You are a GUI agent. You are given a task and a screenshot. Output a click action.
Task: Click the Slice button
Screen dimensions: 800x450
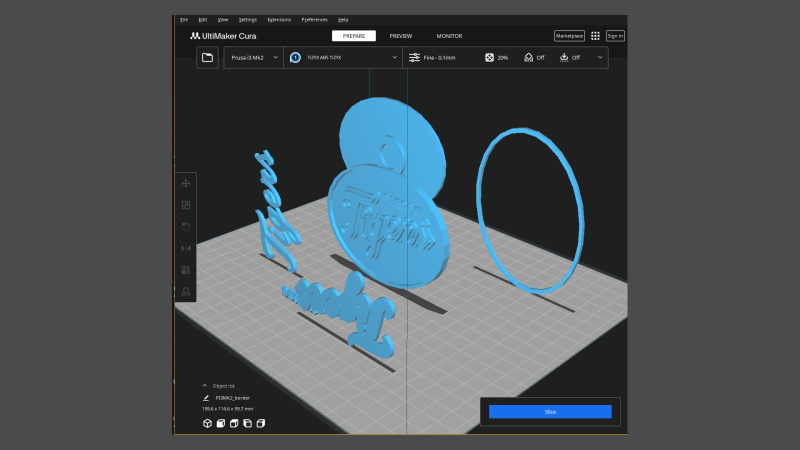(549, 411)
